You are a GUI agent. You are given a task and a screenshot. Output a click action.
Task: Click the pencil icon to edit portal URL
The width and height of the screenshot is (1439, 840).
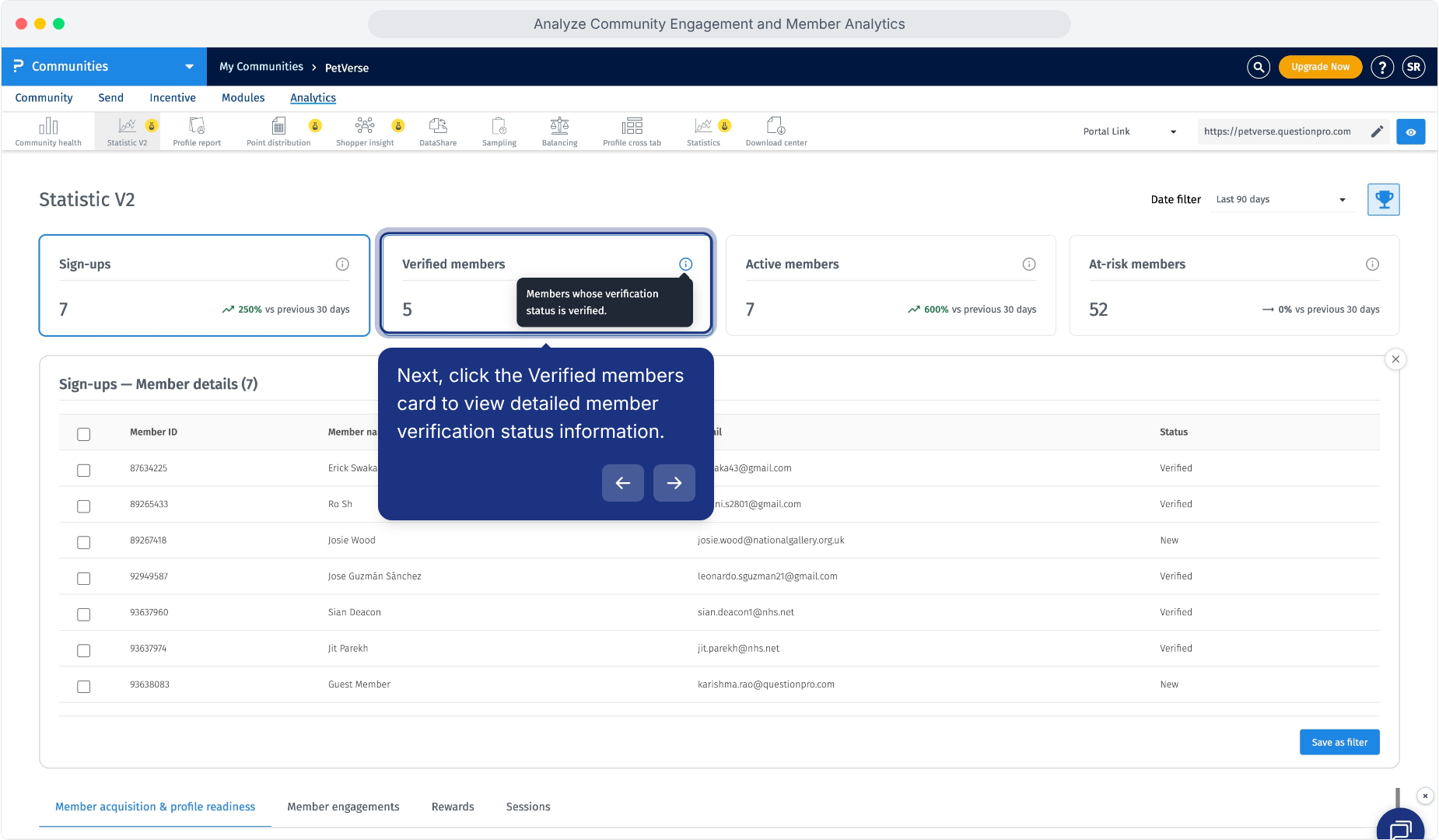[x=1377, y=131]
